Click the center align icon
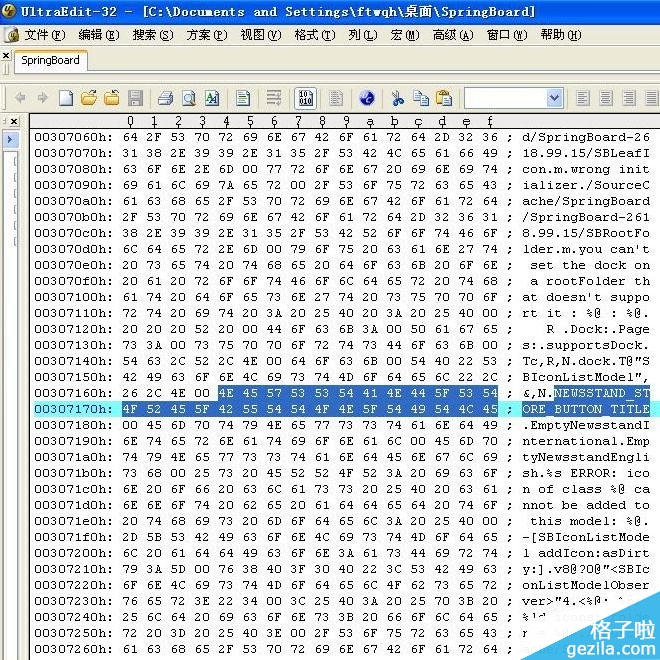The image size is (660, 660). point(606,98)
